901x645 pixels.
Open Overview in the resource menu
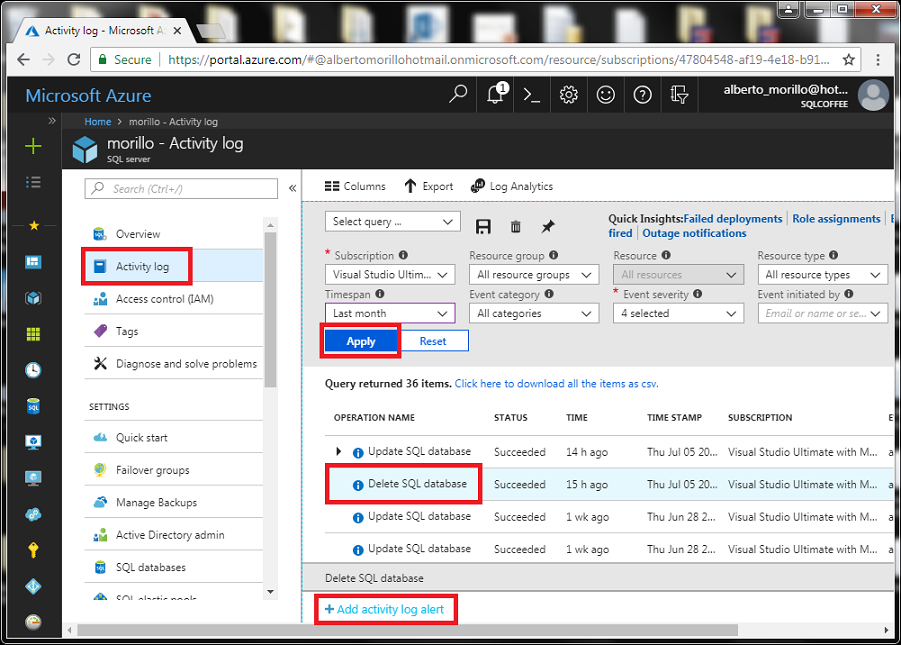[174, 234]
